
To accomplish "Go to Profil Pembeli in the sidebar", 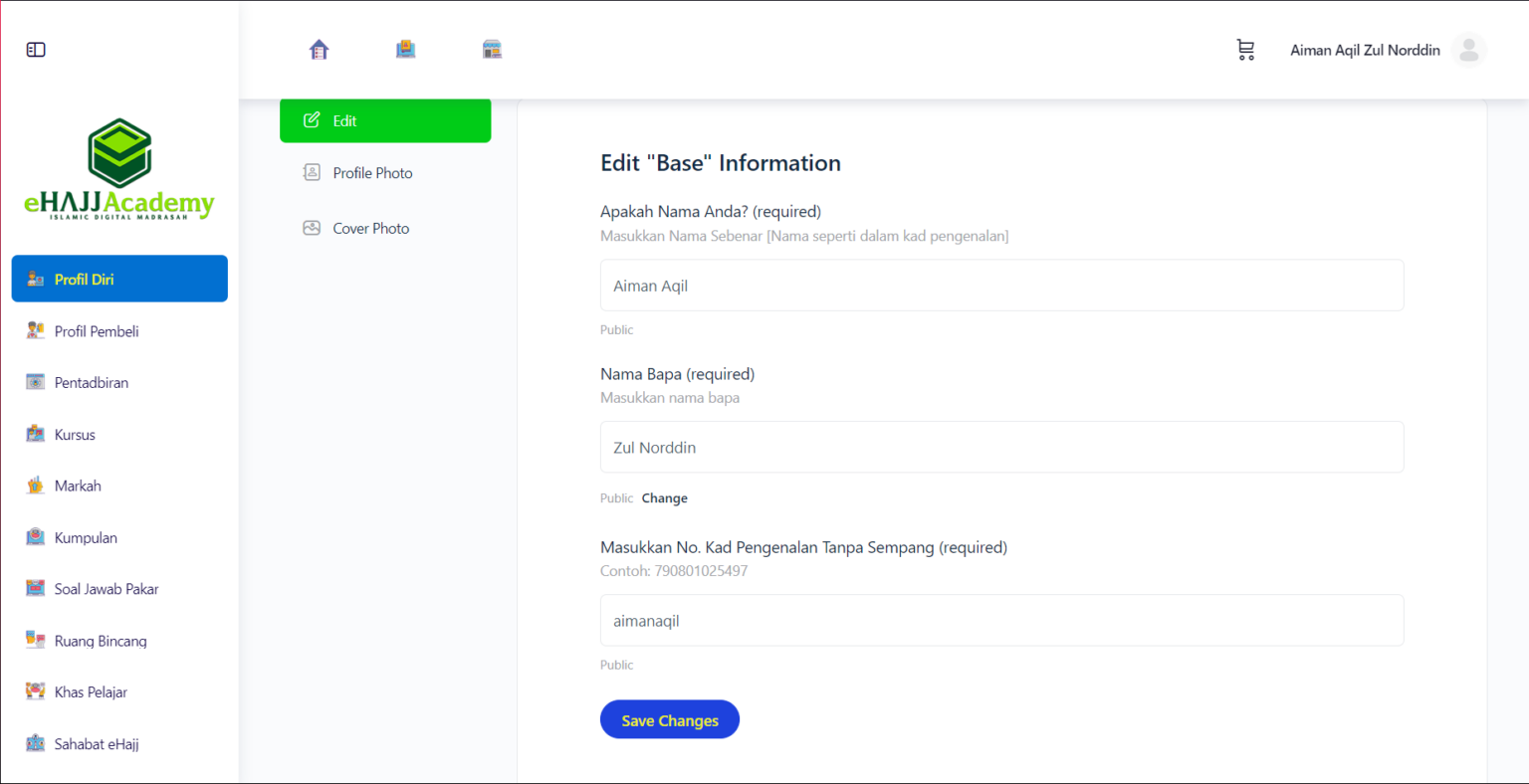I will point(97,331).
